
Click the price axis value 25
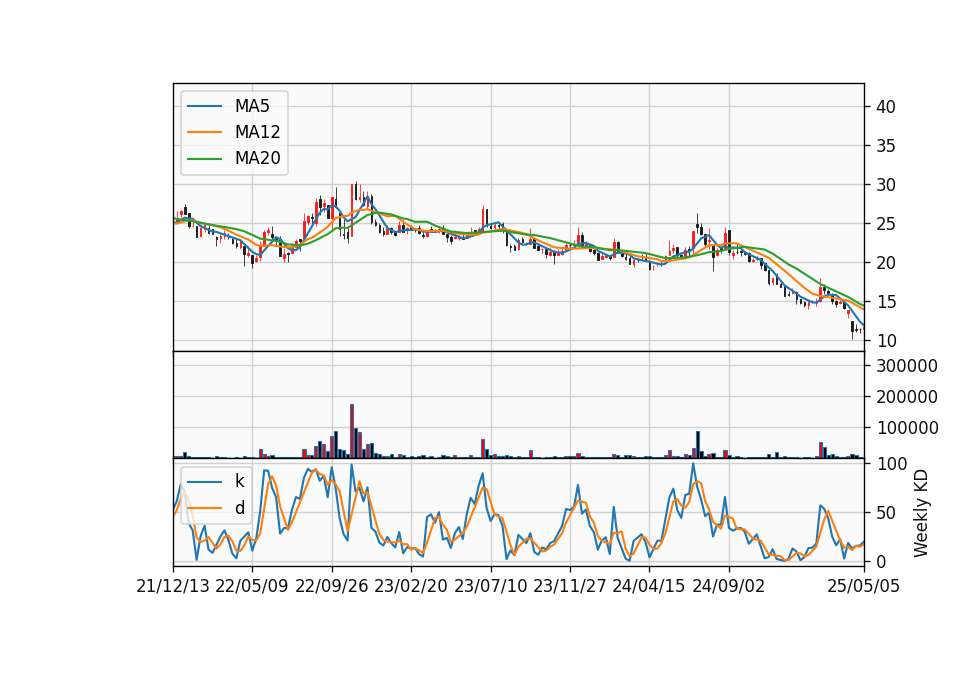click(885, 224)
